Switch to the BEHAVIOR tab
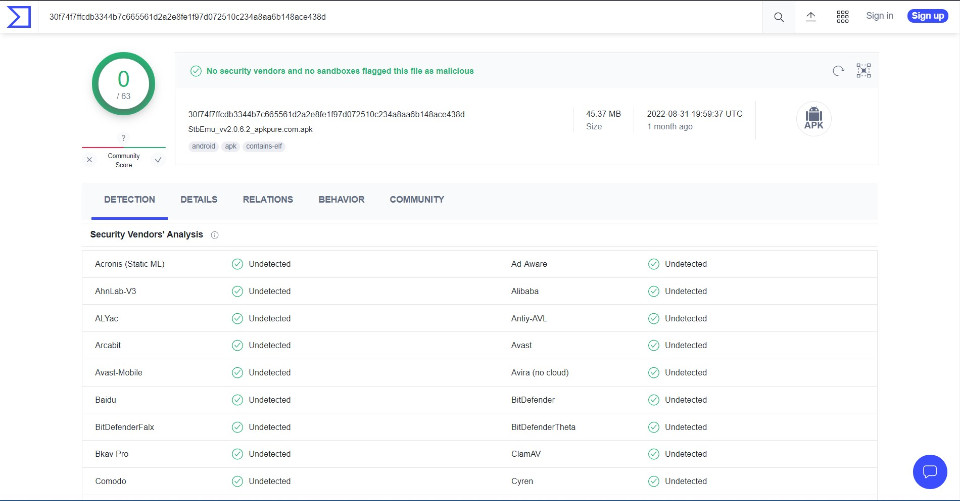The height and width of the screenshot is (501, 960). [341, 200]
